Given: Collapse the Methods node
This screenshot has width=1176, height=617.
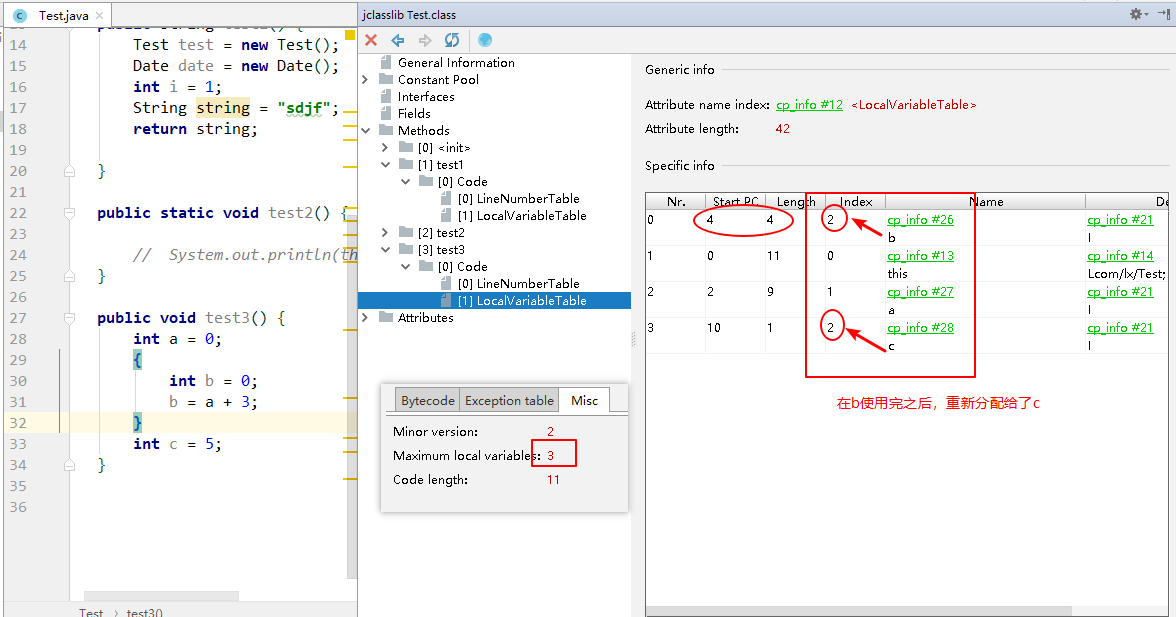Looking at the screenshot, I should 365,130.
